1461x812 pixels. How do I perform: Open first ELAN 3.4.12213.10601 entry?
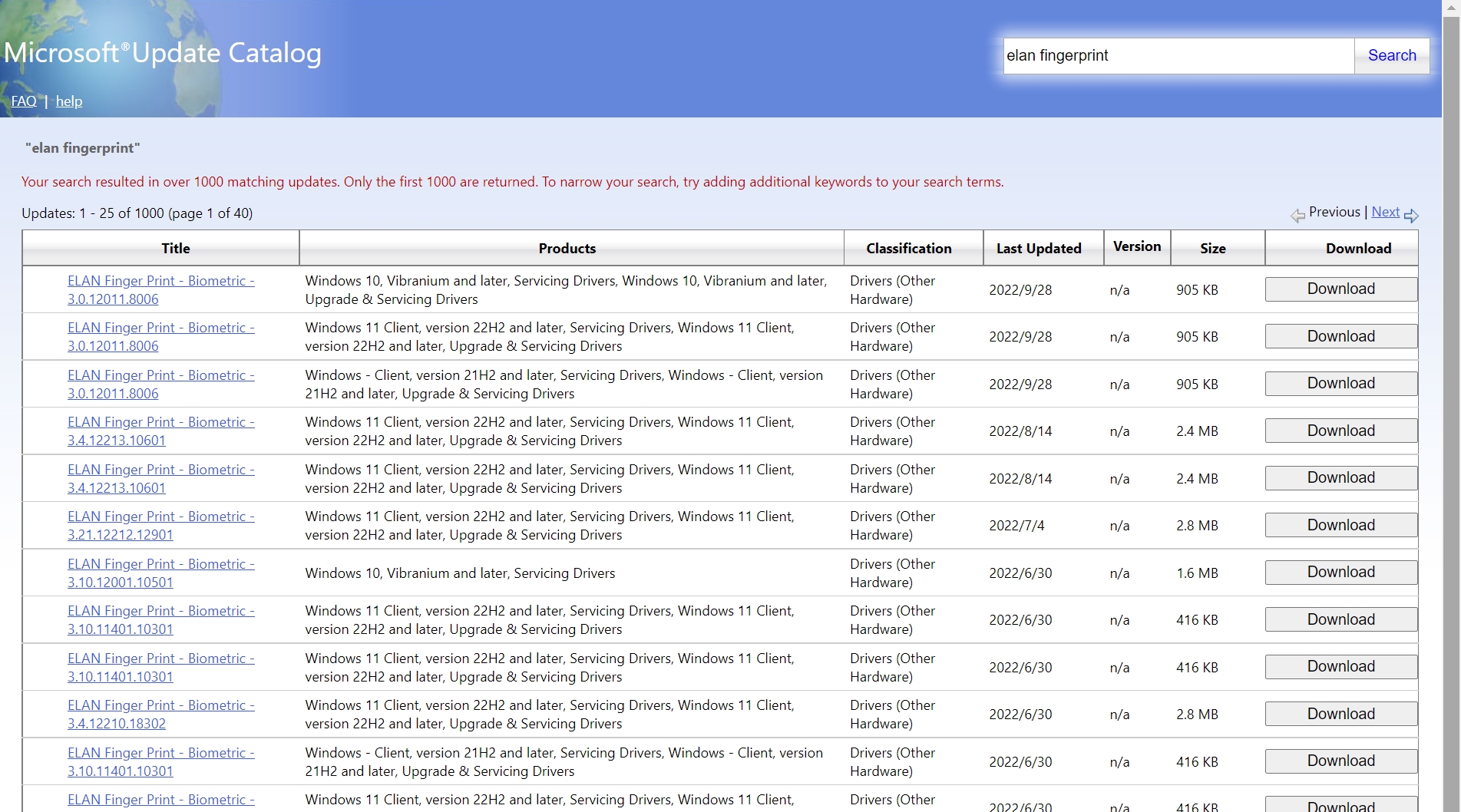pos(161,431)
